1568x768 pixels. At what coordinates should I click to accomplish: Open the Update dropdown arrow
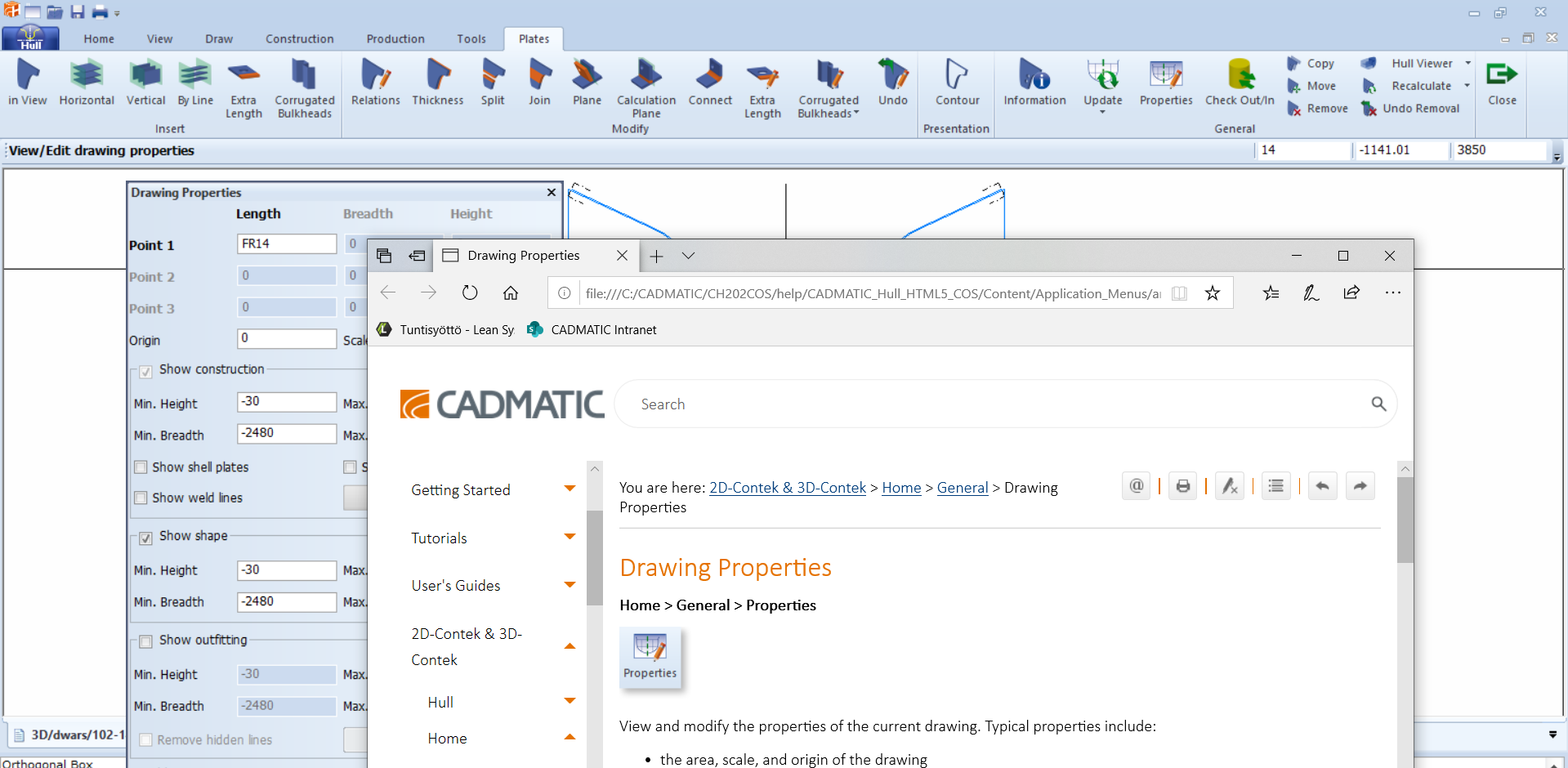click(x=1102, y=112)
